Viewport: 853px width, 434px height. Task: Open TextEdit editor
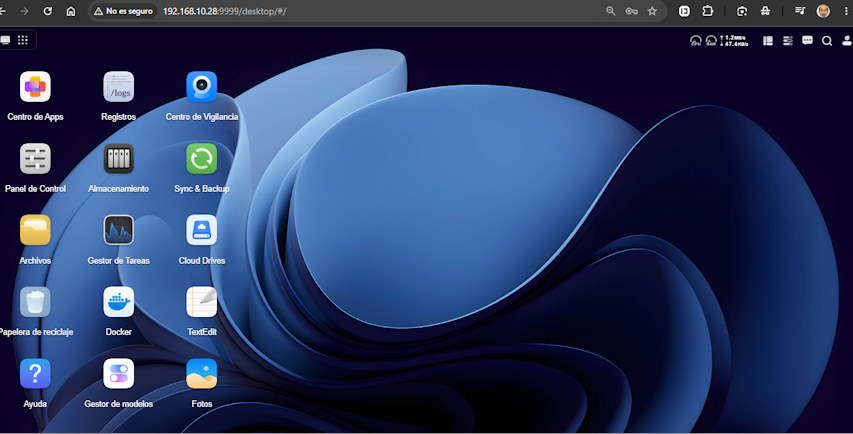[202, 302]
